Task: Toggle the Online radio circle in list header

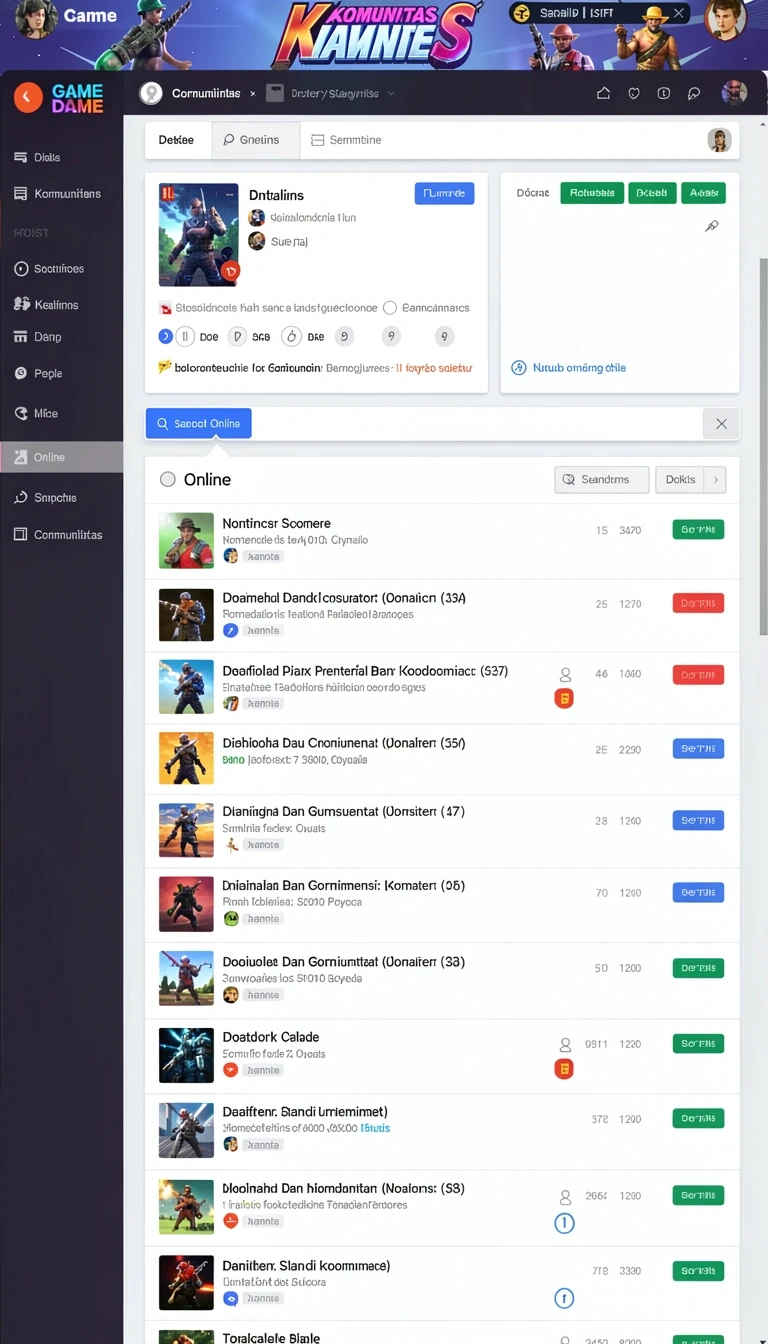Action: 168,479
